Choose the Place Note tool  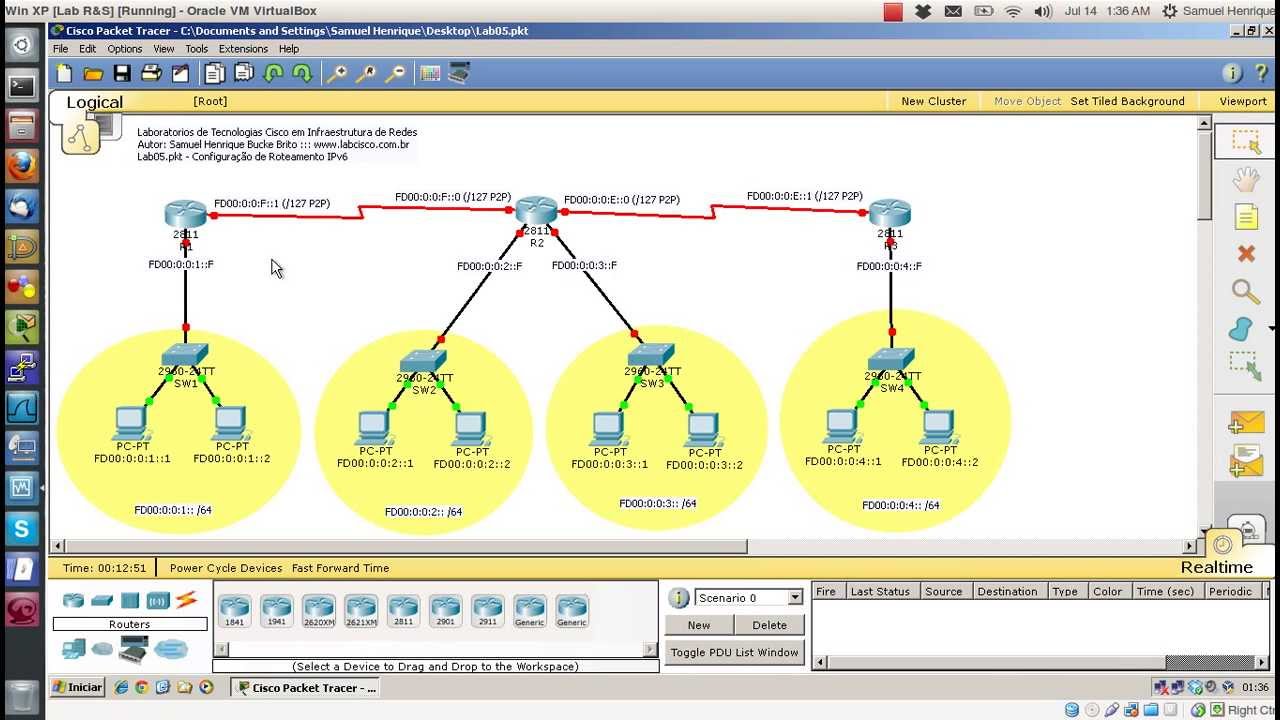point(1245,217)
